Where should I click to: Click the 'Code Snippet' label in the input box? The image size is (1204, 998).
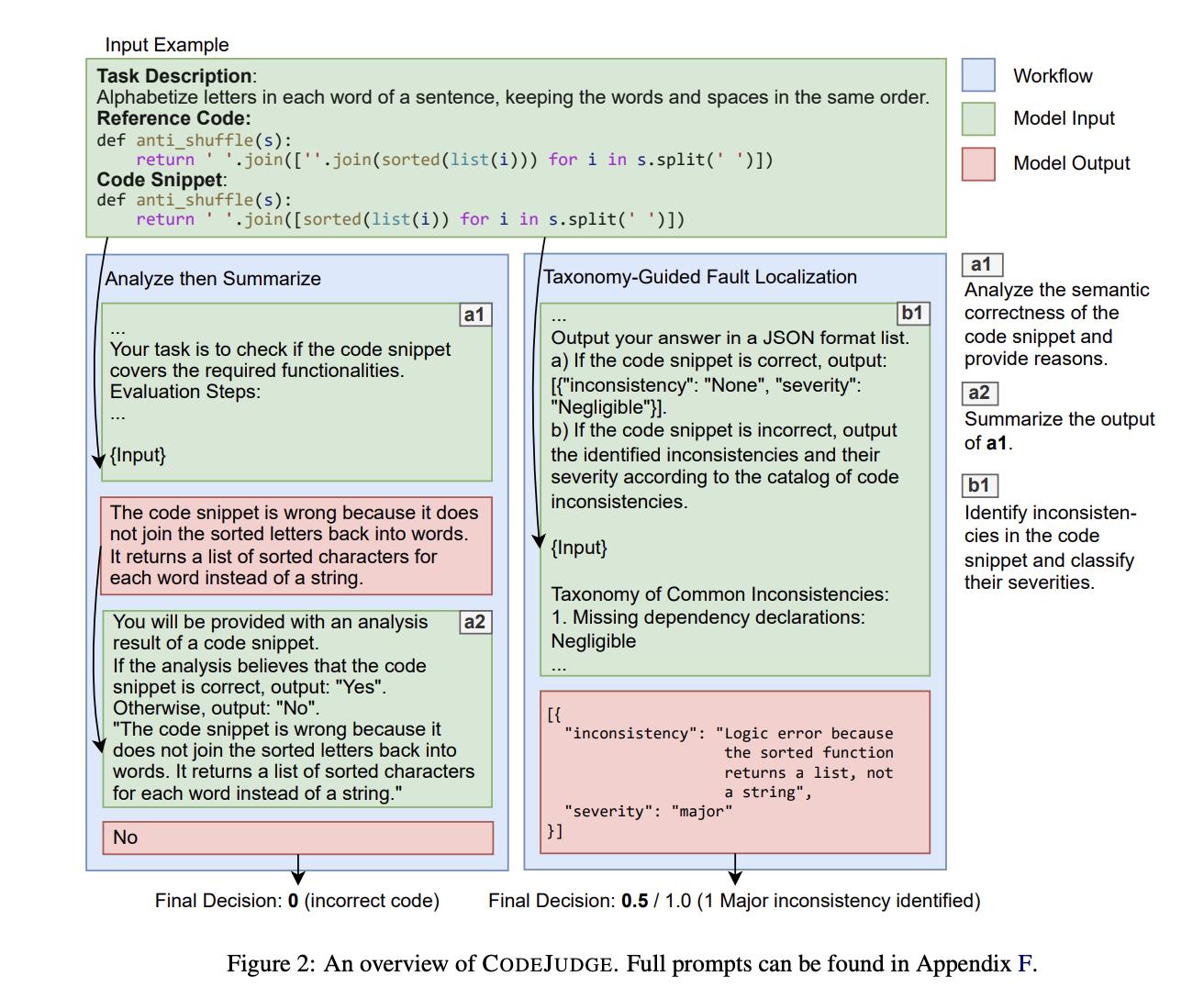[162, 180]
